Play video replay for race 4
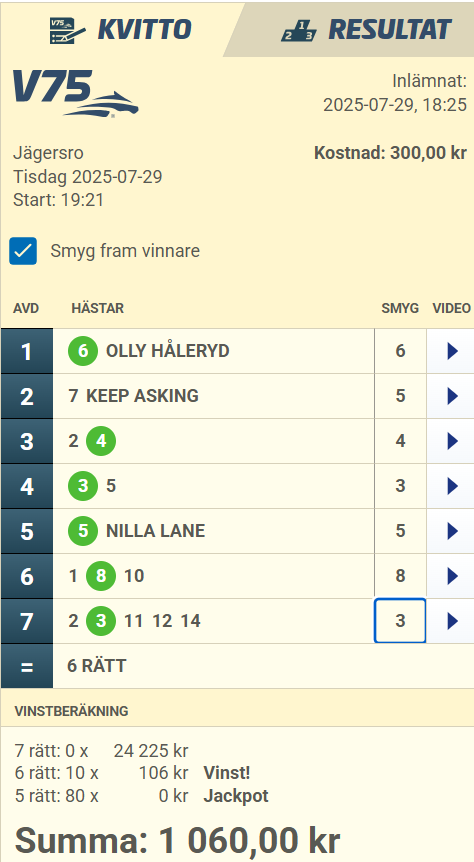The image size is (474, 862). click(451, 486)
